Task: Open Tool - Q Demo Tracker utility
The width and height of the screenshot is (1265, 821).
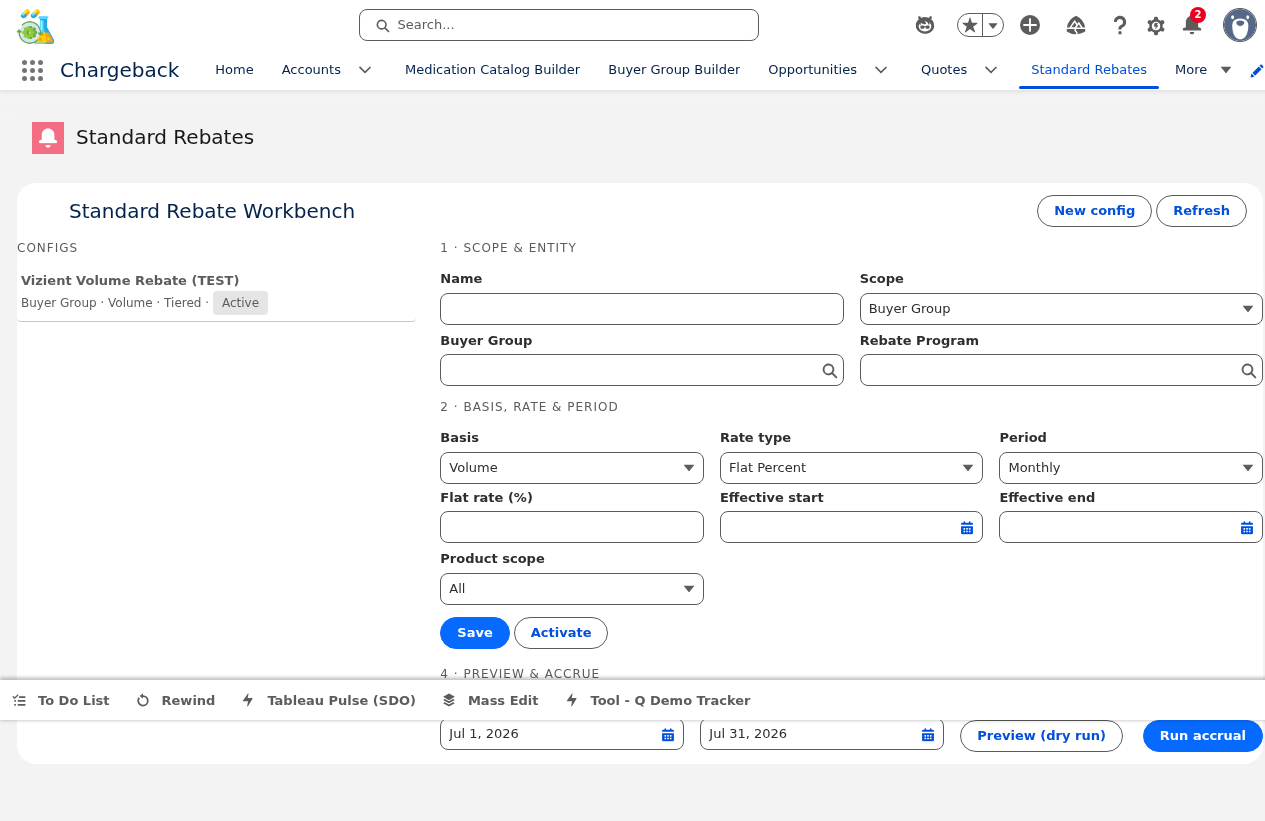Action: click(658, 700)
